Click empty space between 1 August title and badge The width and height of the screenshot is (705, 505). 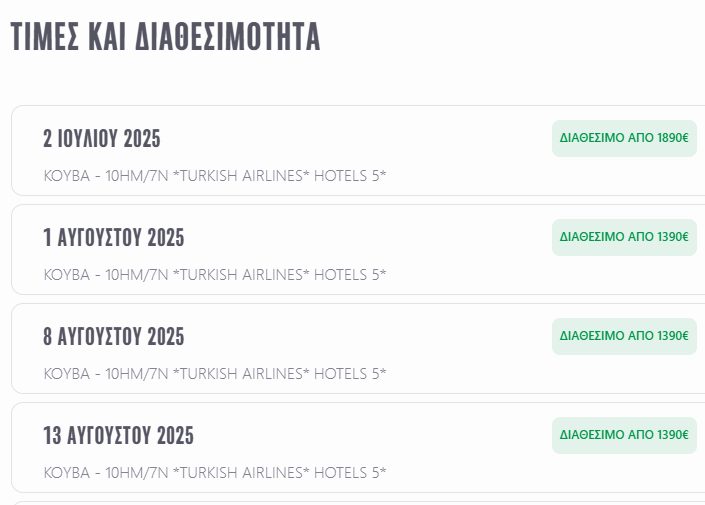tap(370, 238)
